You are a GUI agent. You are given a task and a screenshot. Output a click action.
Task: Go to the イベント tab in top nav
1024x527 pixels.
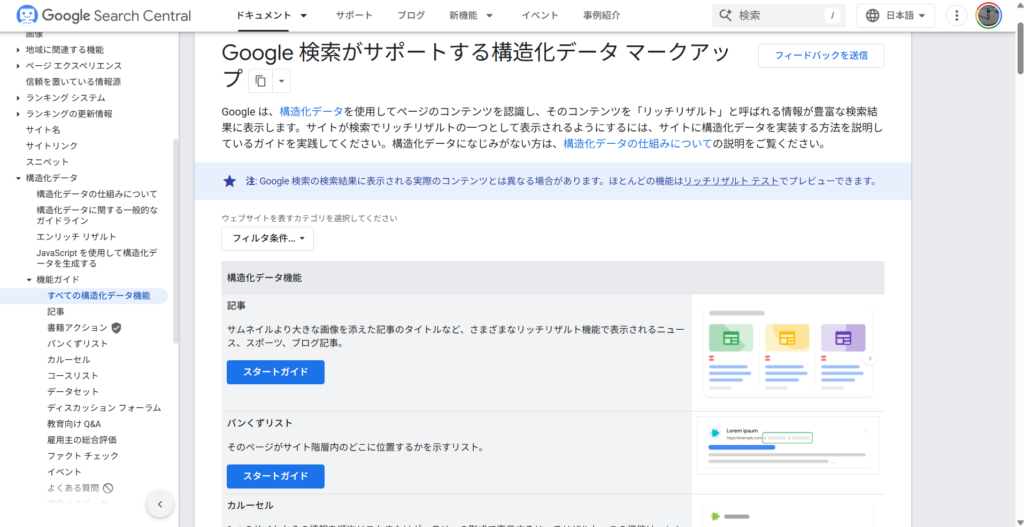tap(539, 15)
